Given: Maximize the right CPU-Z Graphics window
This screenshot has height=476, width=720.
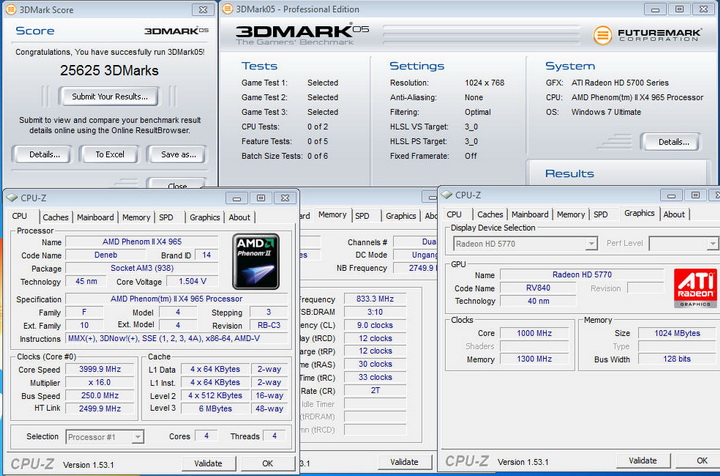Looking at the screenshot, I should coord(696,196).
